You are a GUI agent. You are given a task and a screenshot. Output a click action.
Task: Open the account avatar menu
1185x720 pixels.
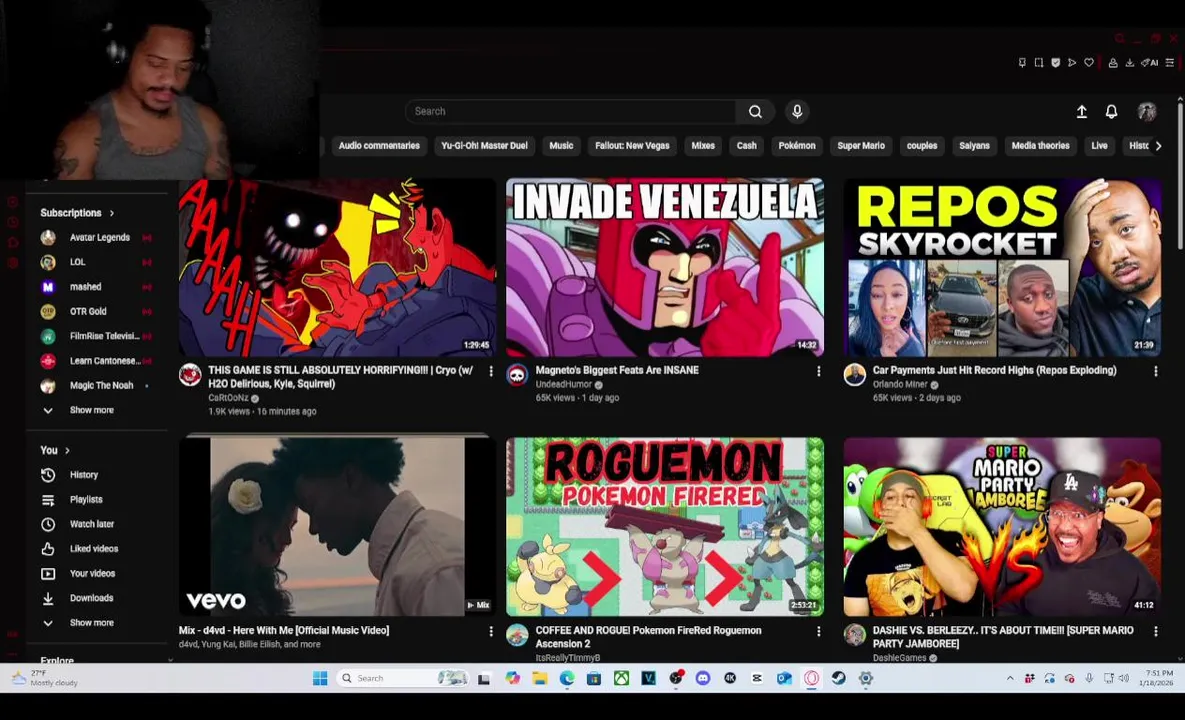click(1146, 112)
